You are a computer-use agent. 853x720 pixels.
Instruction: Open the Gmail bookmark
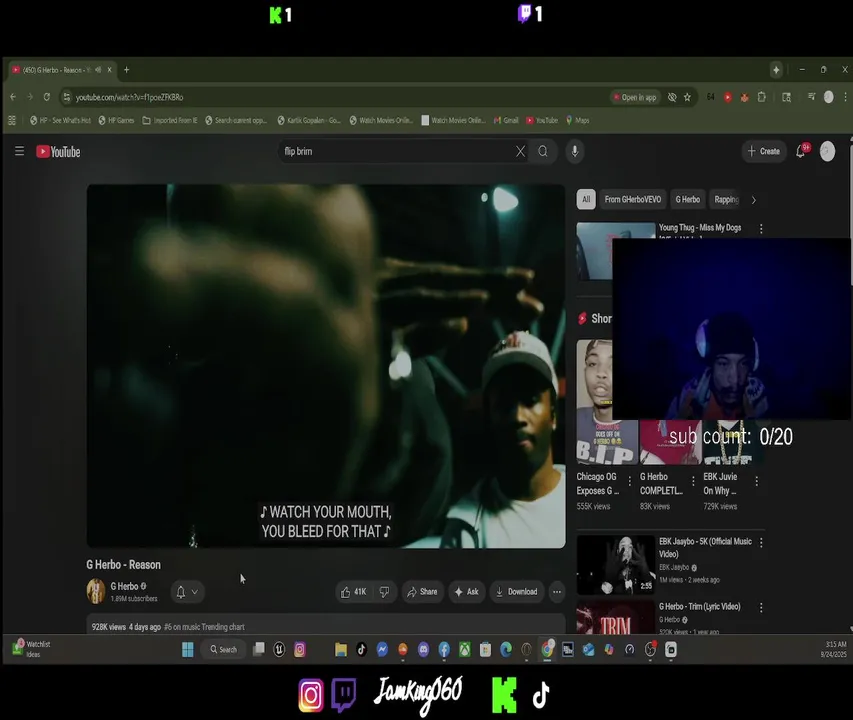coord(506,120)
